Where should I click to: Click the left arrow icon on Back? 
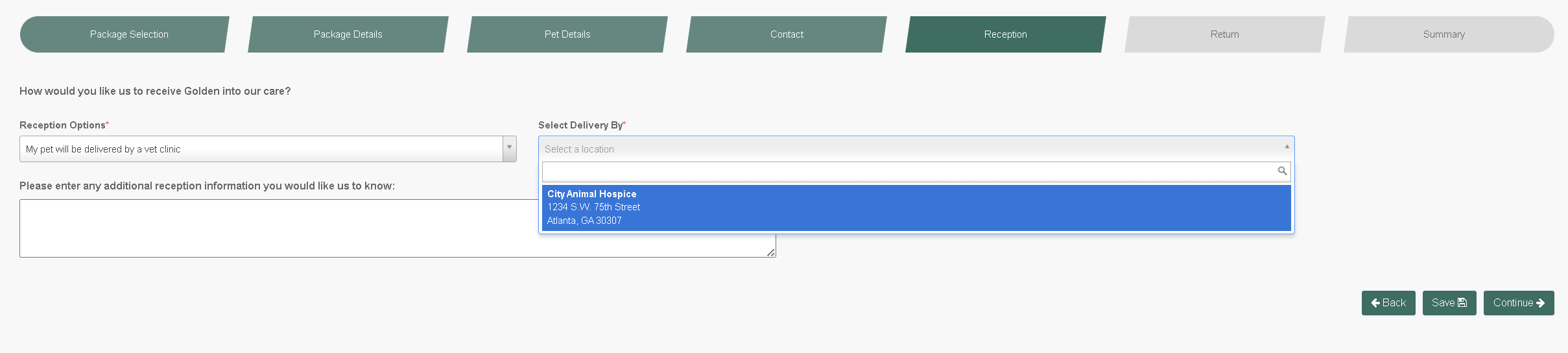click(x=1375, y=303)
